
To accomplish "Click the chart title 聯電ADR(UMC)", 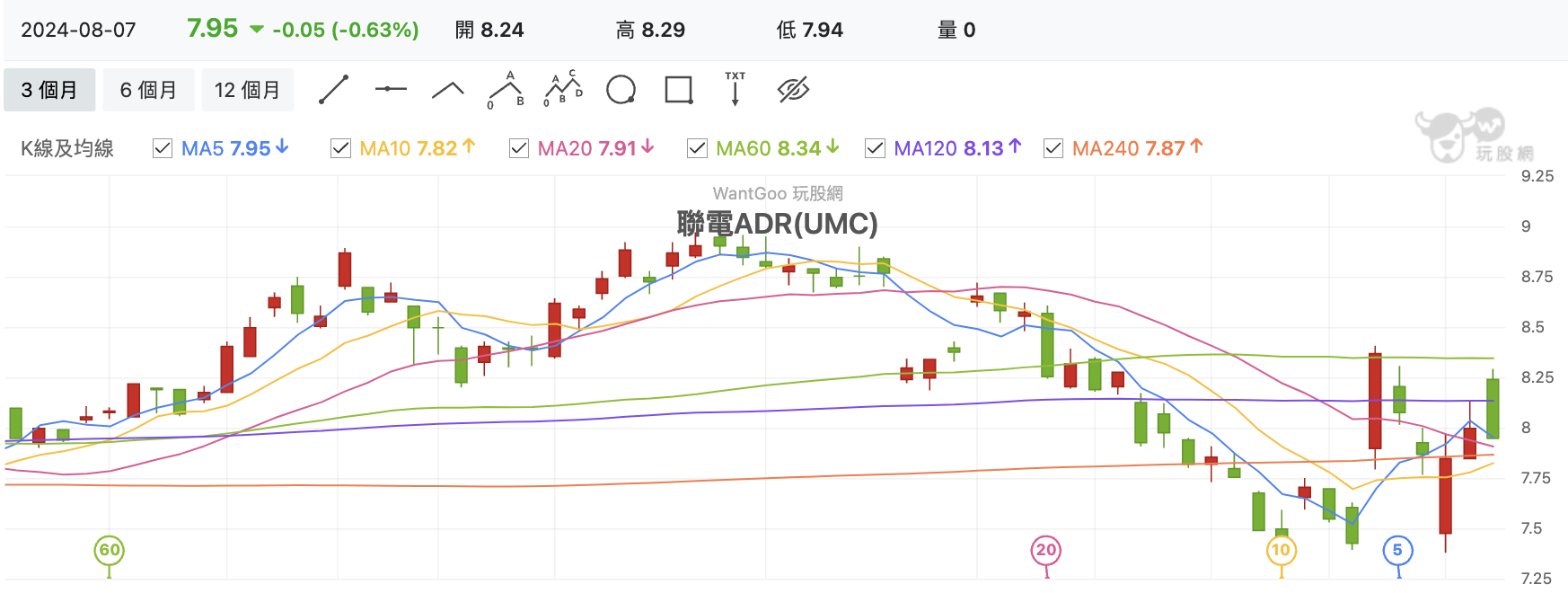I will [x=778, y=223].
